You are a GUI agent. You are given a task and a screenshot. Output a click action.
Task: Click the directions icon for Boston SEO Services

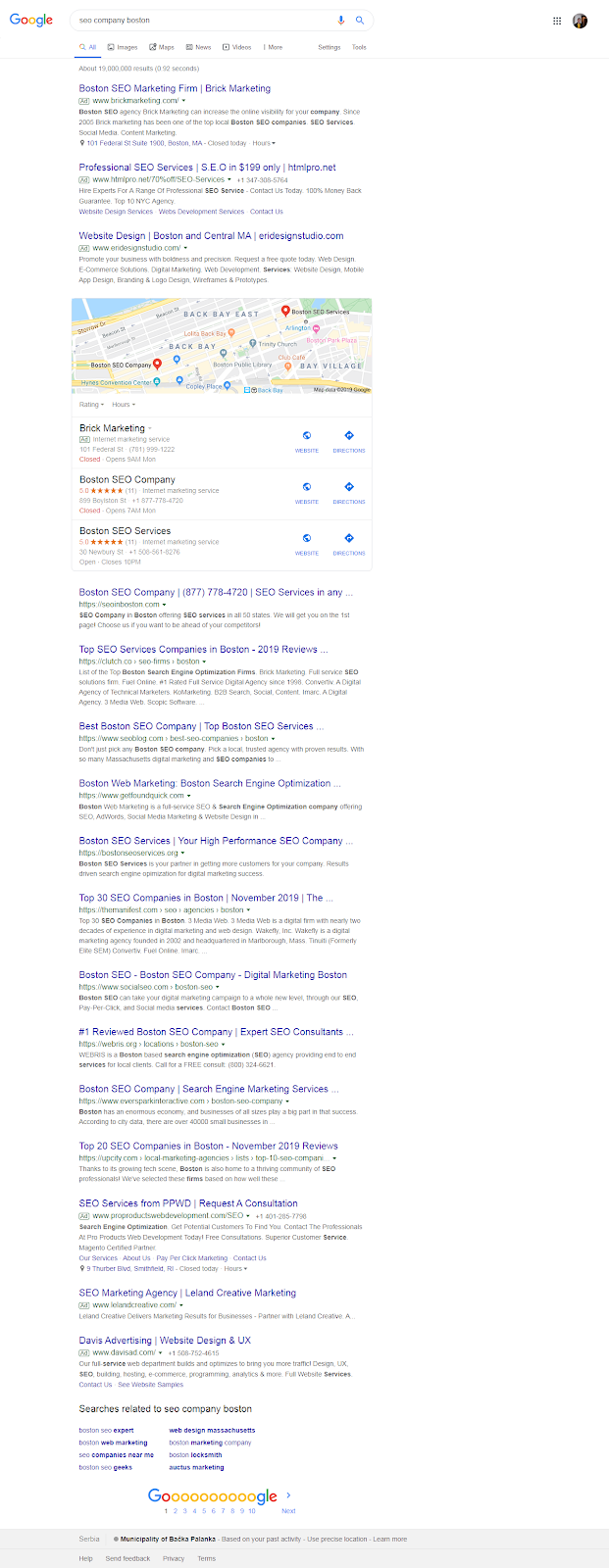pos(349,537)
